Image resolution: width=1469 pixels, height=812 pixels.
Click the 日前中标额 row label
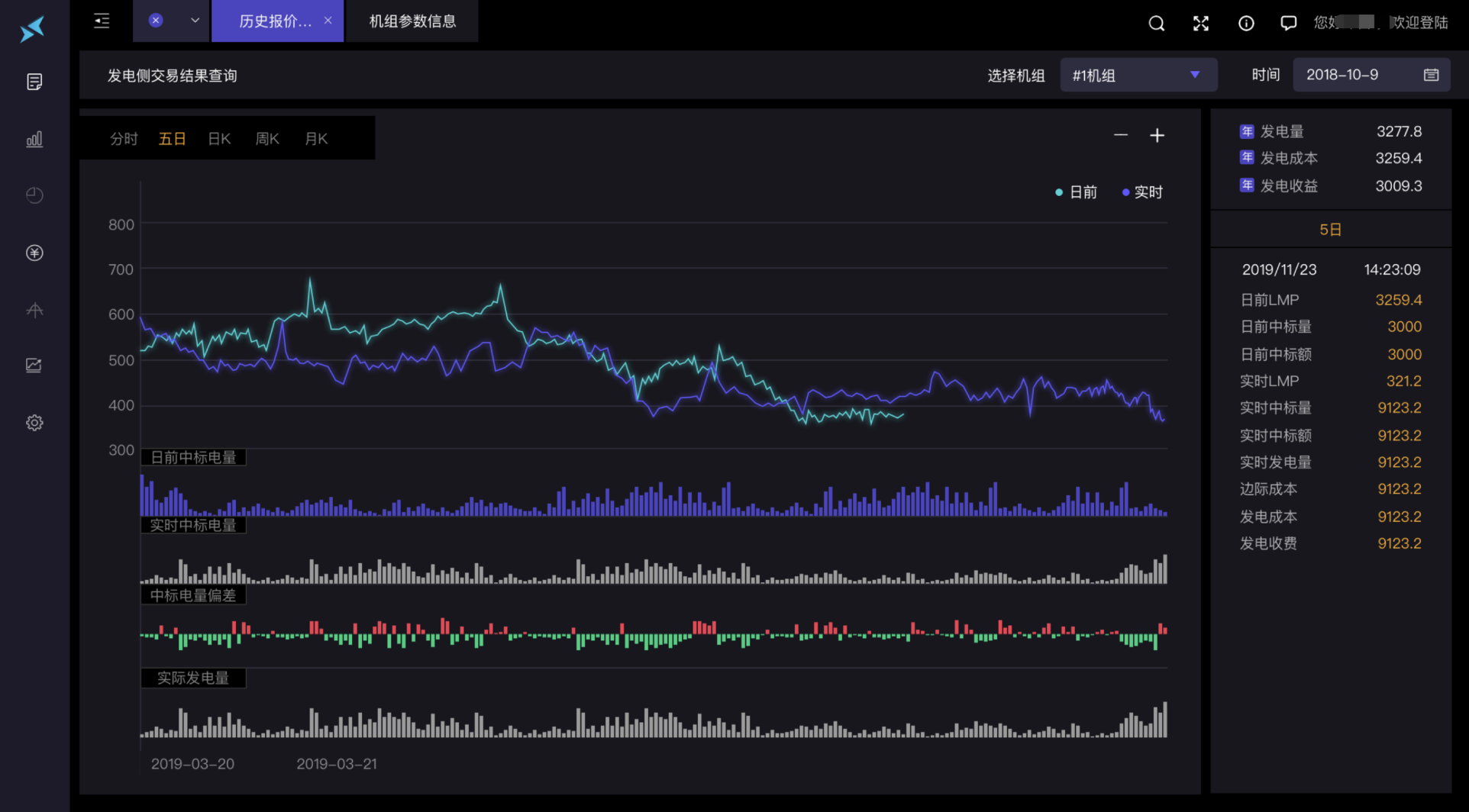[1276, 354]
